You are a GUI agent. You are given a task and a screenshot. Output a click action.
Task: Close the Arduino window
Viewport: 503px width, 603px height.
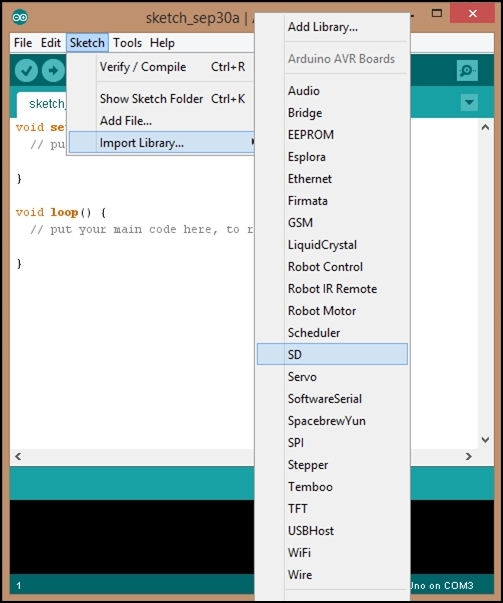click(473, 13)
